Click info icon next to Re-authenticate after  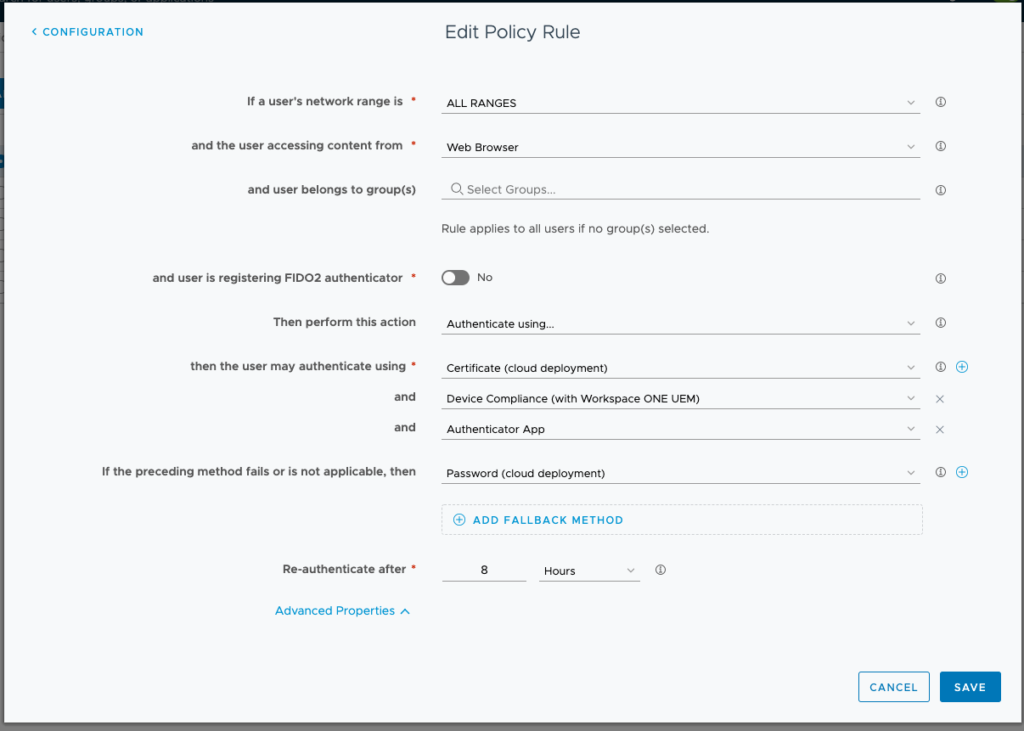tap(659, 569)
